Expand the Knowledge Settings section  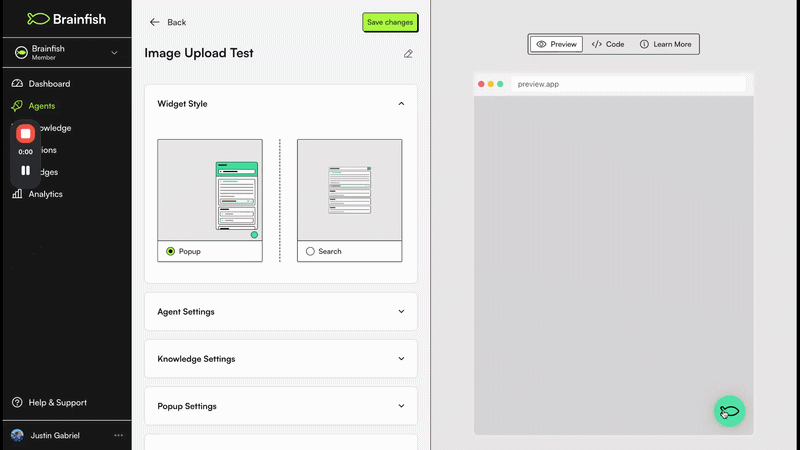[x=281, y=359]
